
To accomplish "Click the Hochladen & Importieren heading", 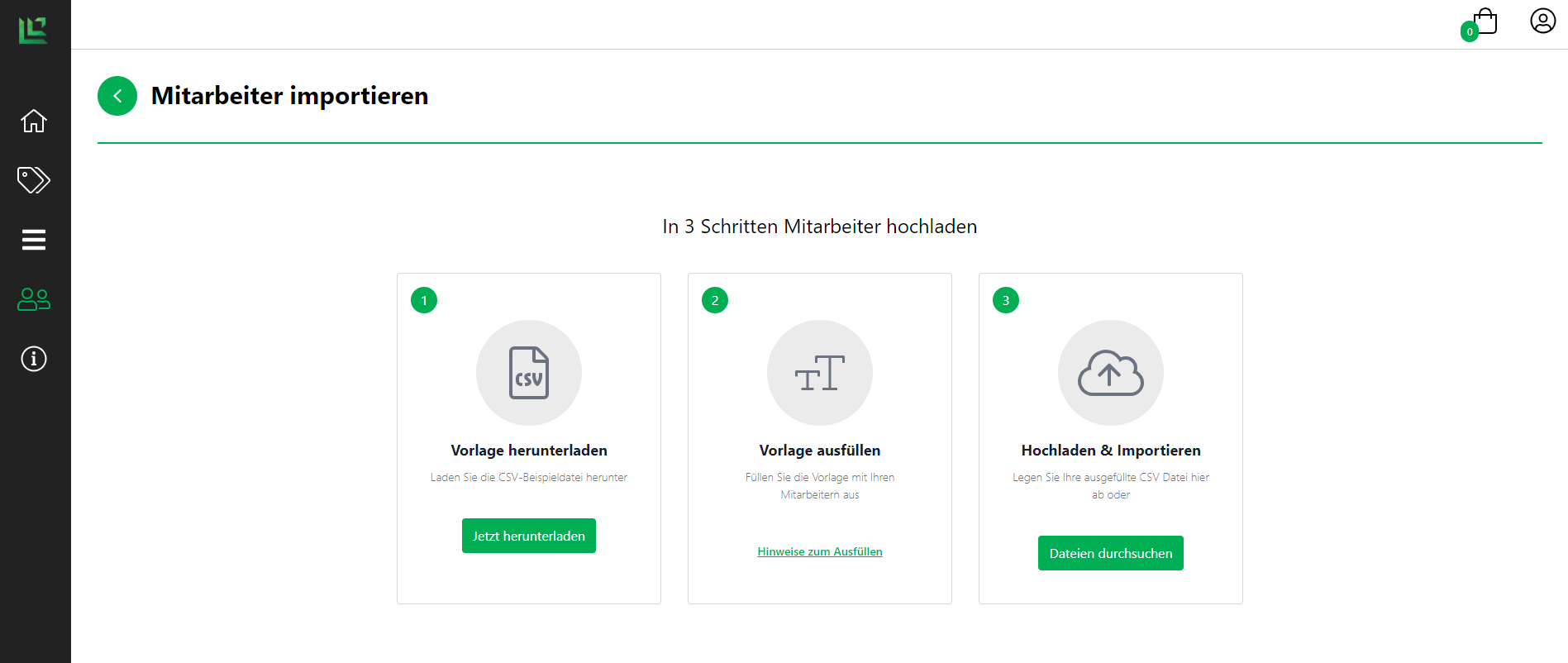I will point(1111,451).
